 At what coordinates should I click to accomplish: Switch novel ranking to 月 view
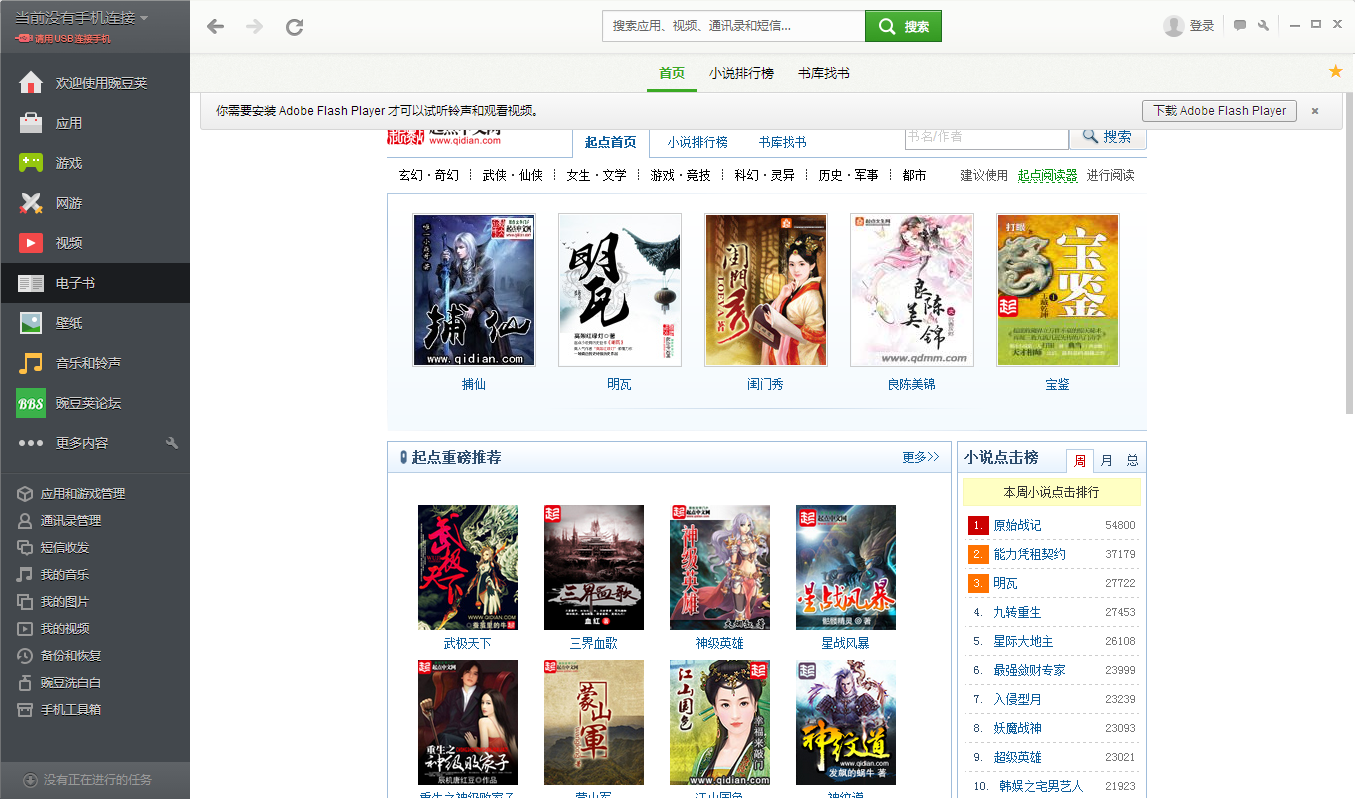[x=1106, y=461]
